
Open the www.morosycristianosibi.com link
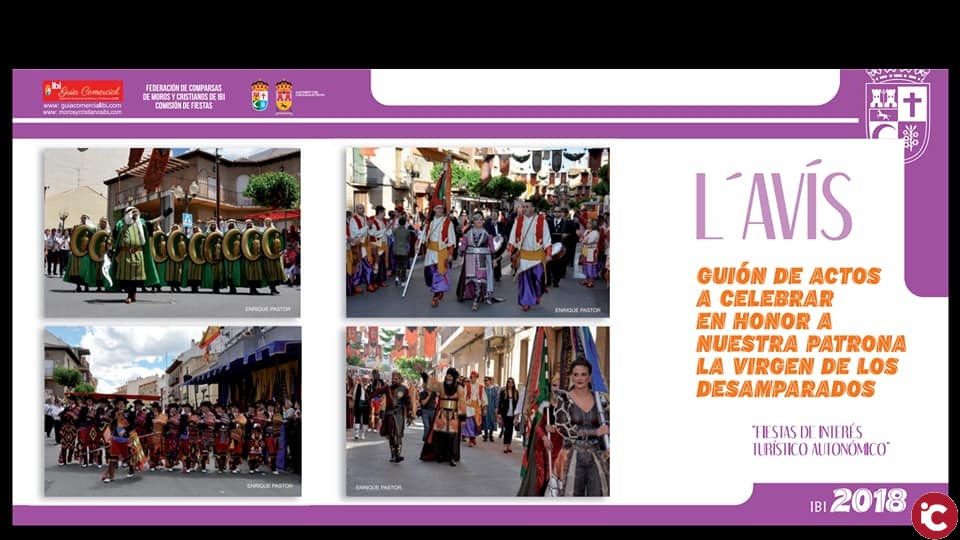82,112
